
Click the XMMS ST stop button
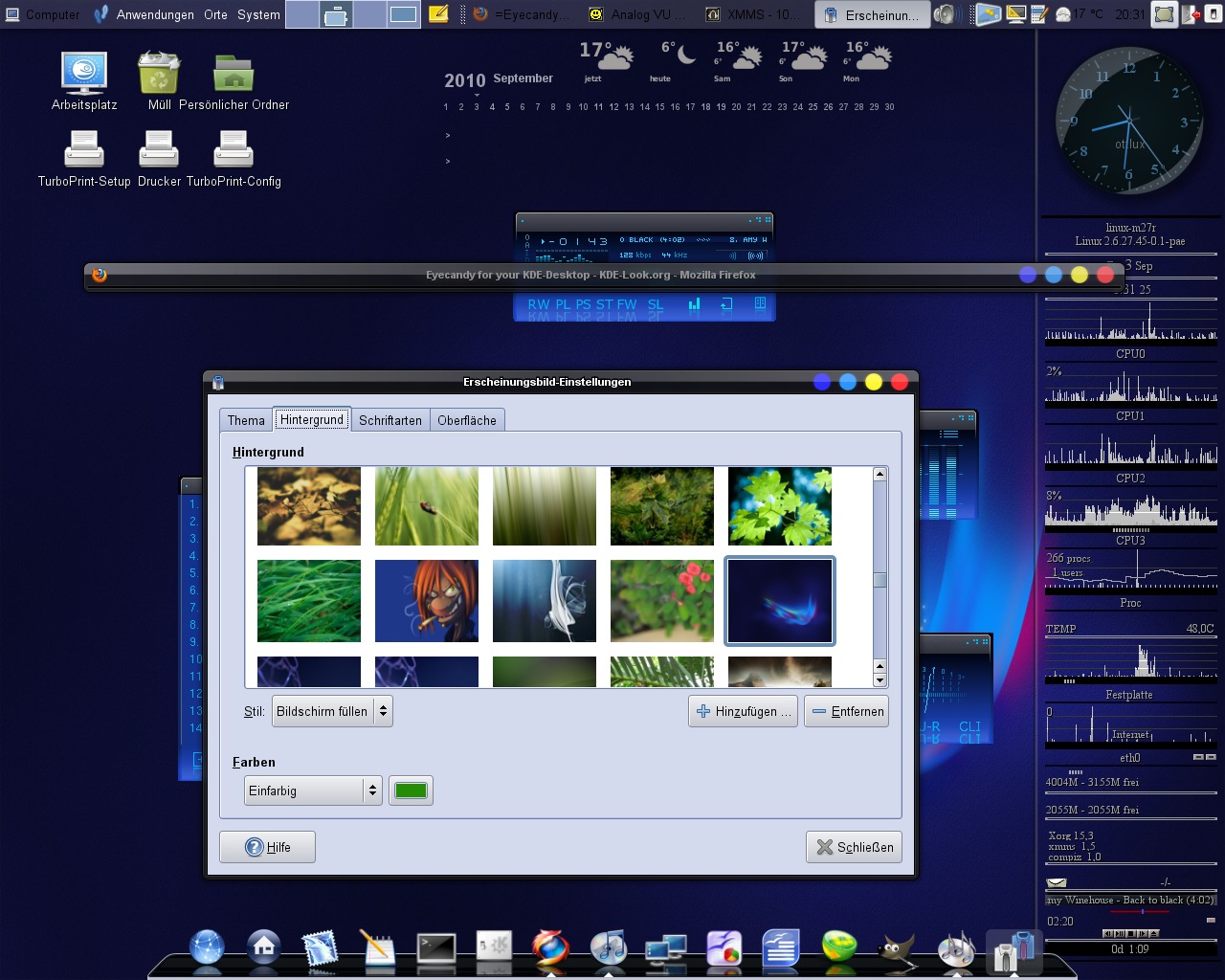pyautogui.click(x=605, y=304)
